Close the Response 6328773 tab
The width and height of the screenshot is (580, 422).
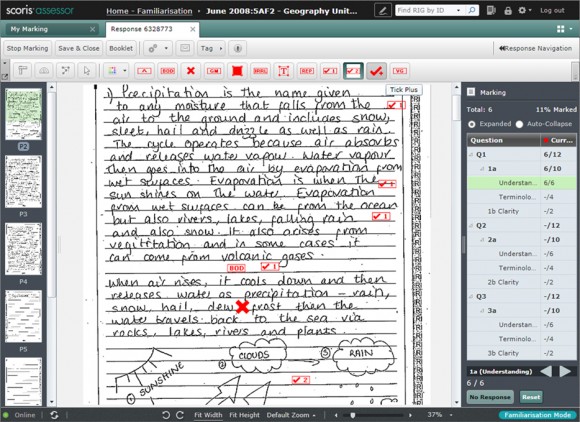193,29
